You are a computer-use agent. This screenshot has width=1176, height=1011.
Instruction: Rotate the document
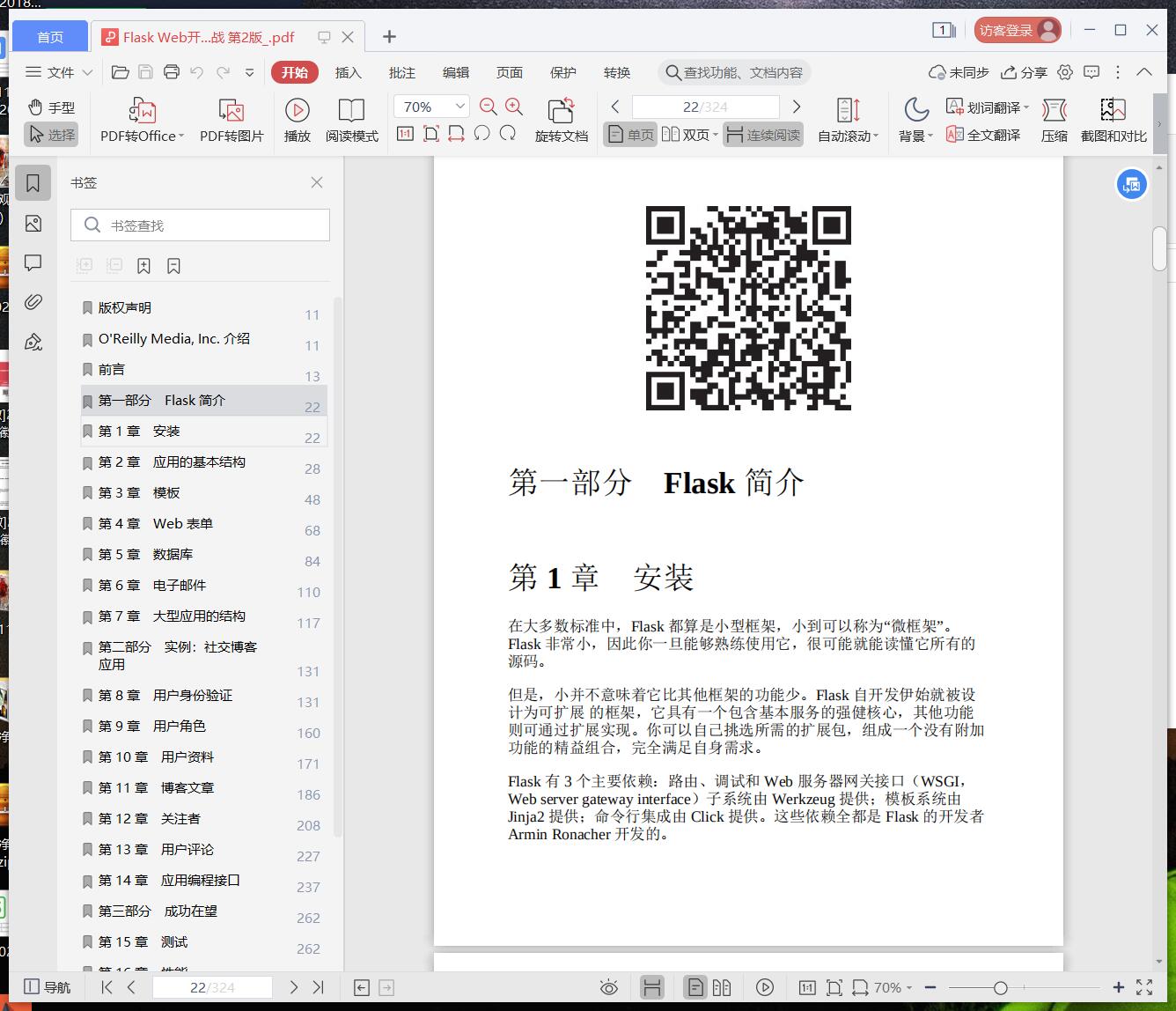click(x=561, y=121)
